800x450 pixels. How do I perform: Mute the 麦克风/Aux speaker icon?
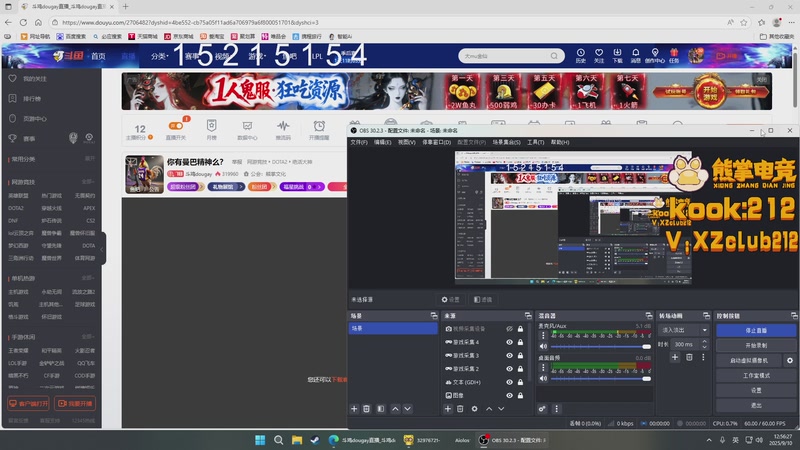[x=543, y=346]
